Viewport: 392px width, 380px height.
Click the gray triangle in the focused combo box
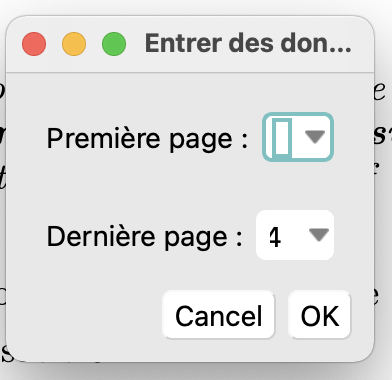pos(315,137)
